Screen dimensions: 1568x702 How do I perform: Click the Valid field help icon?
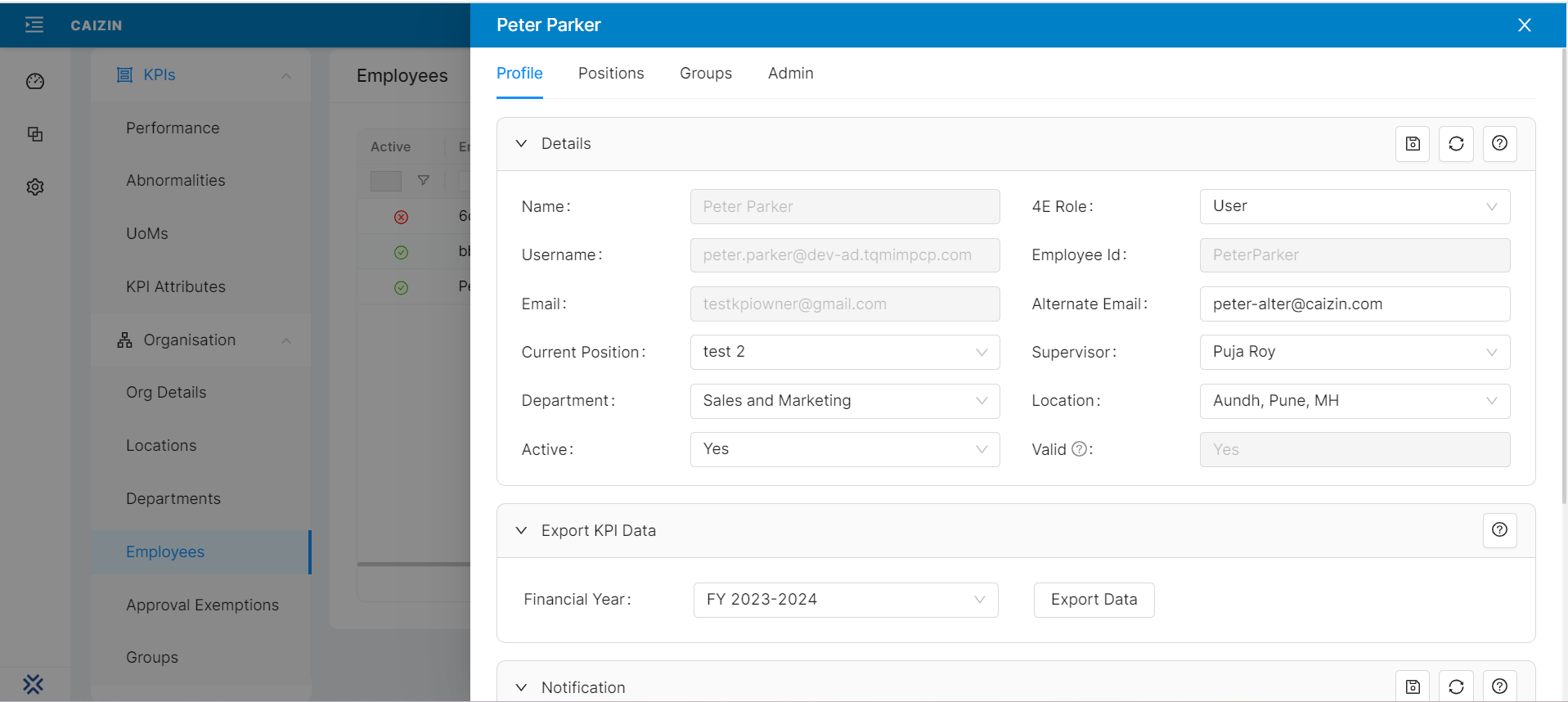1079,449
